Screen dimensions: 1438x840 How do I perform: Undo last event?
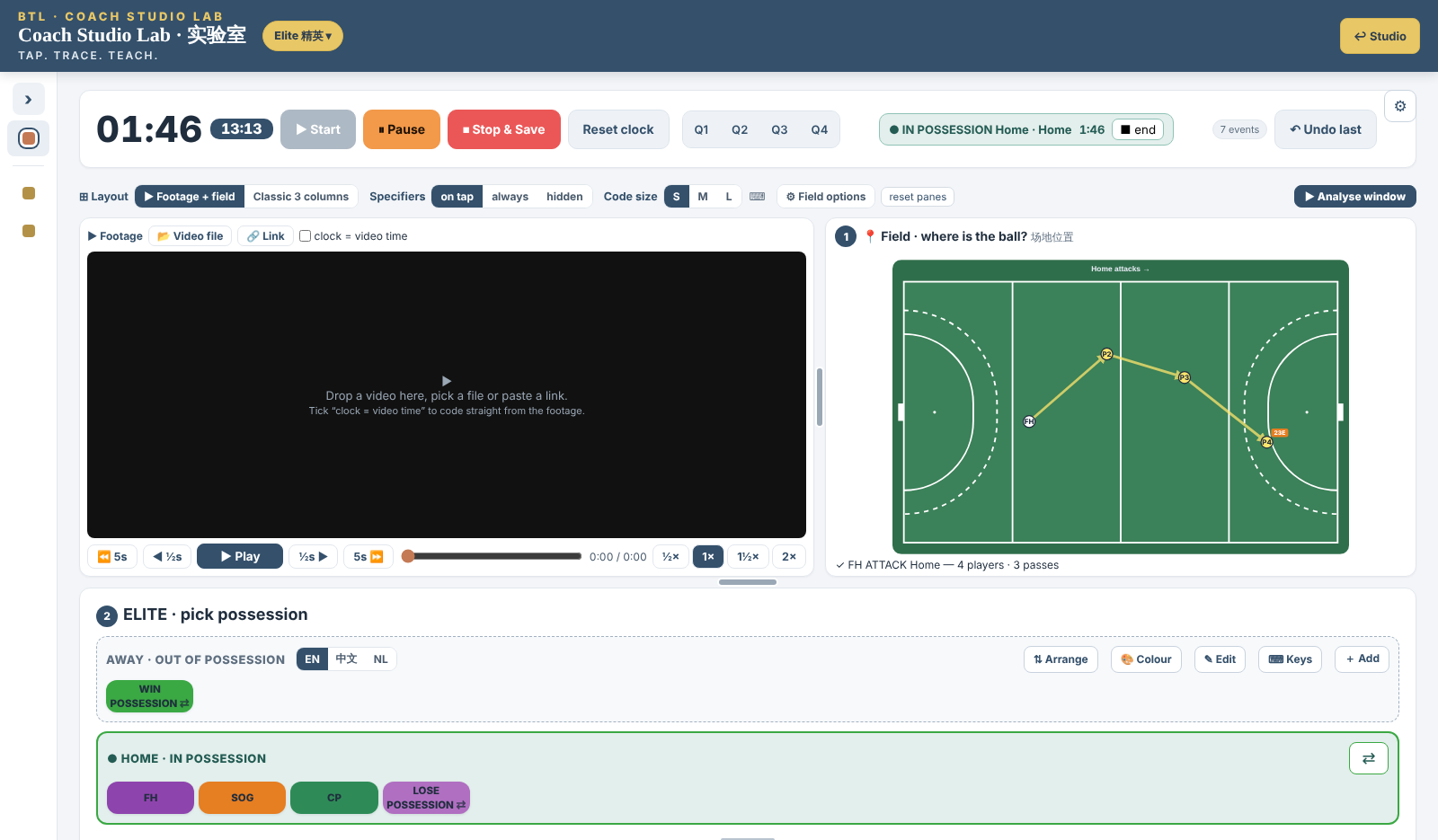(1326, 129)
